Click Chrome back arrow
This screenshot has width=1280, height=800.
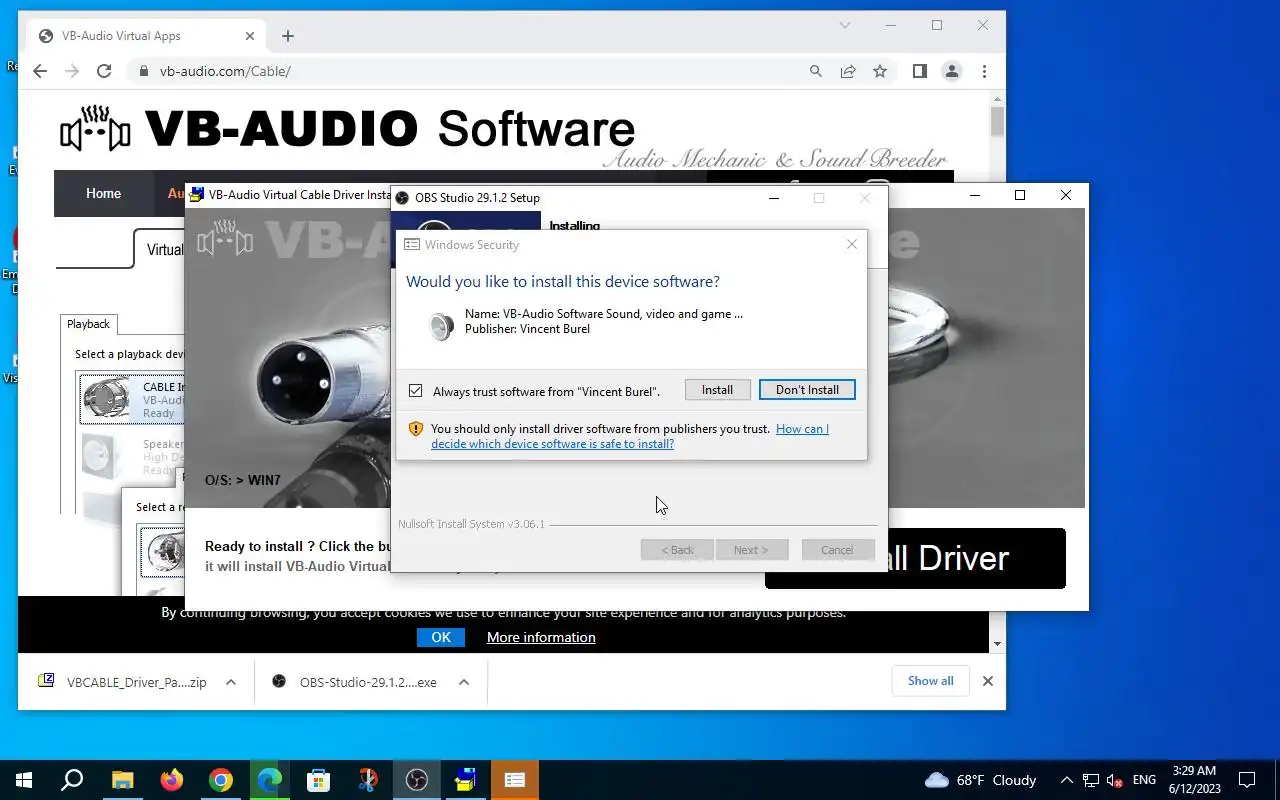point(40,71)
